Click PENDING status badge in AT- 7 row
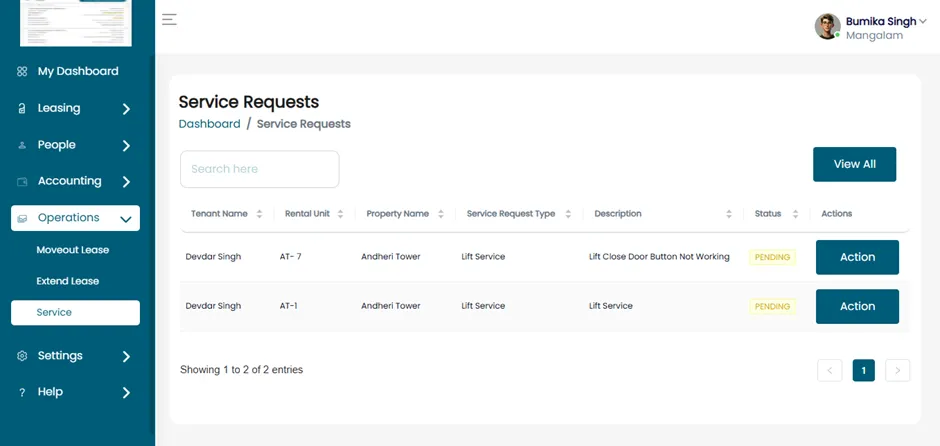Viewport: 940px width, 446px height. tap(772, 257)
